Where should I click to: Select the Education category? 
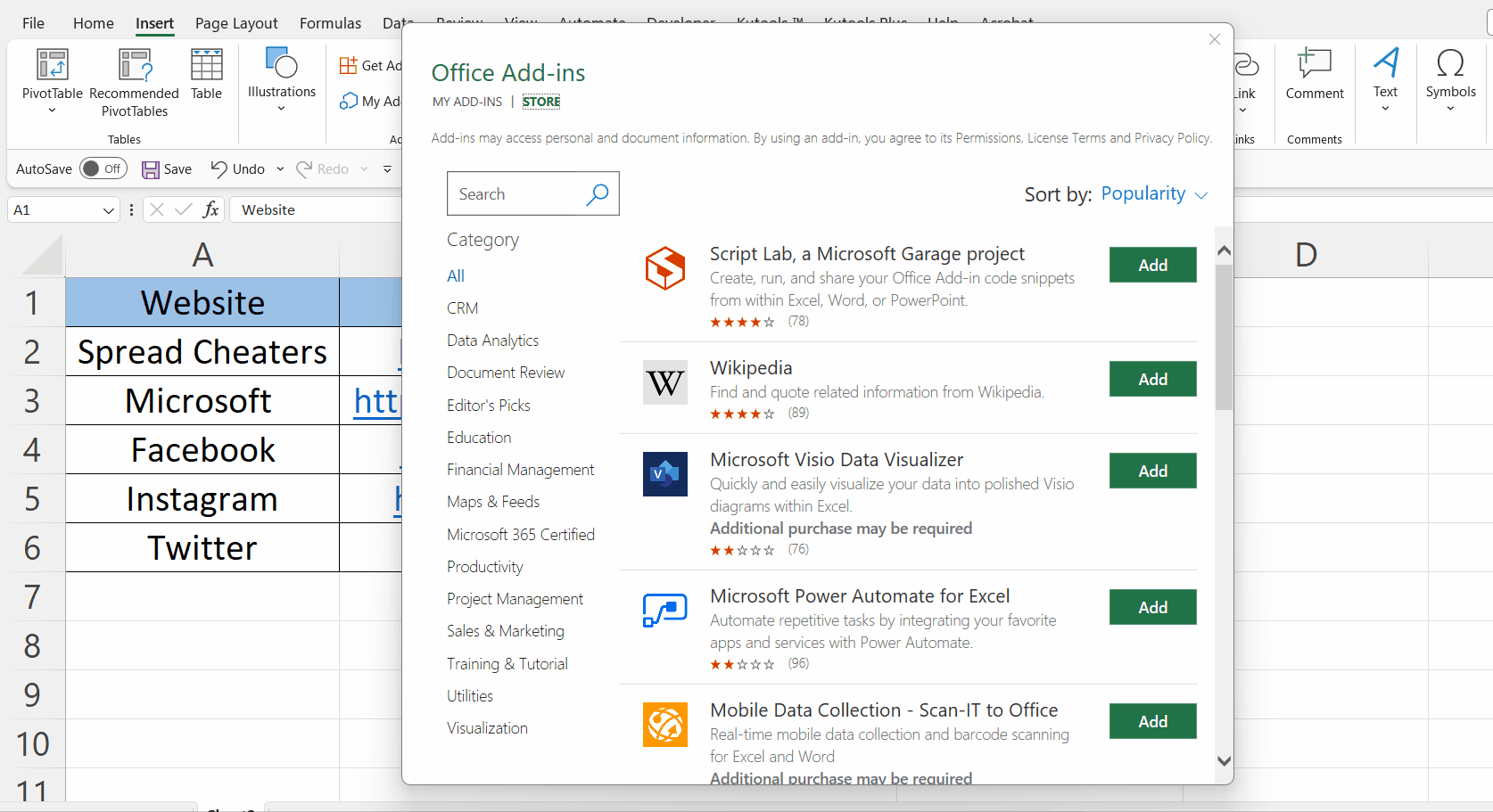(x=479, y=438)
